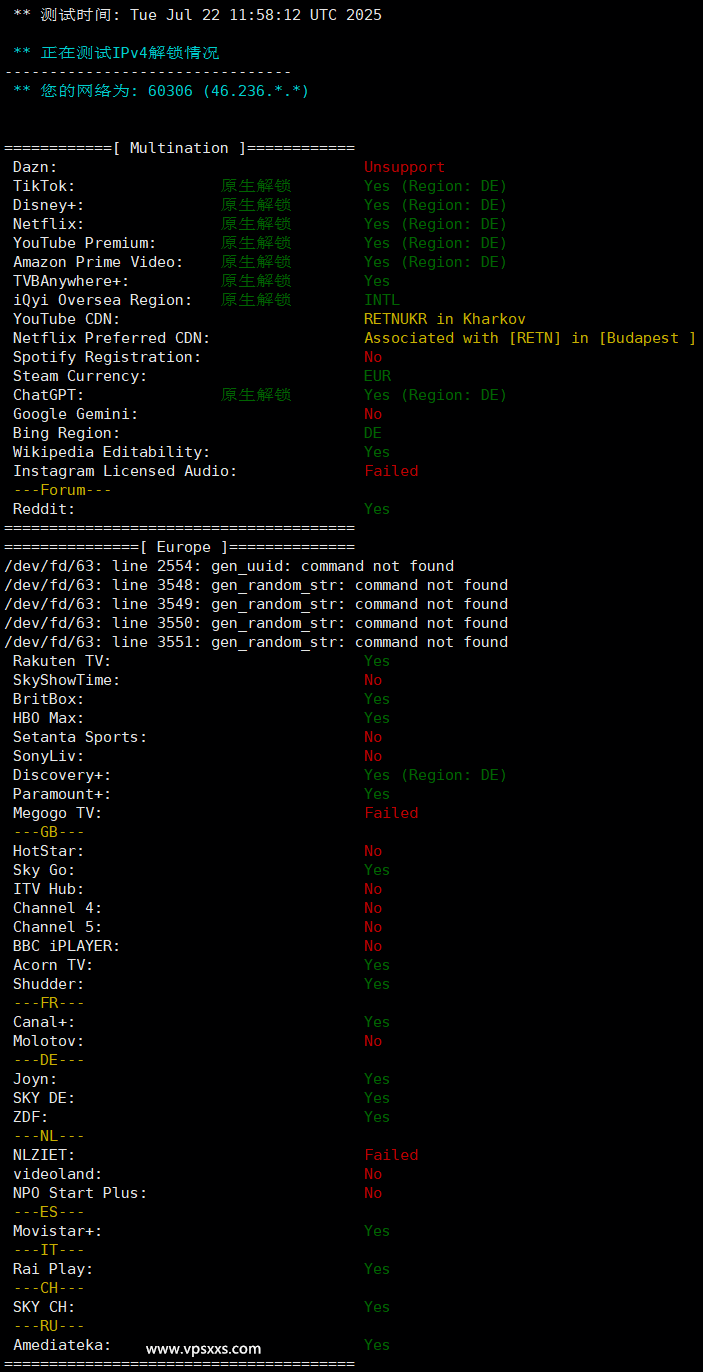Click the Failed result for Instagram Licensed Audio

point(391,471)
